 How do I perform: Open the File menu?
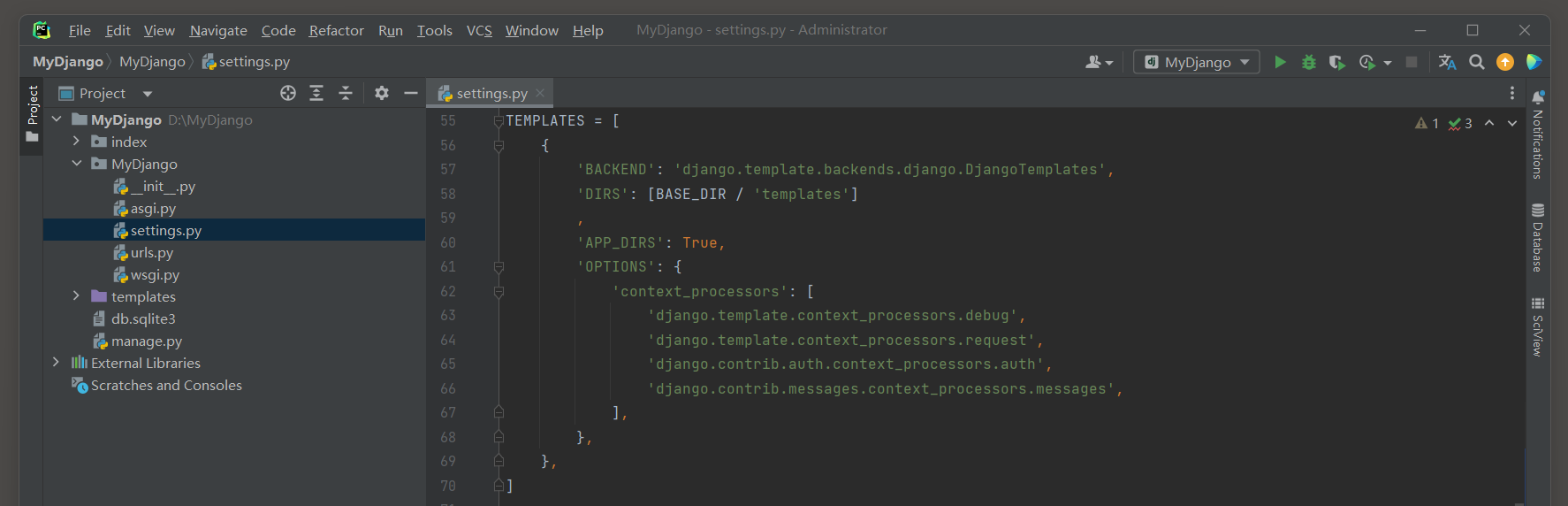pyautogui.click(x=80, y=30)
